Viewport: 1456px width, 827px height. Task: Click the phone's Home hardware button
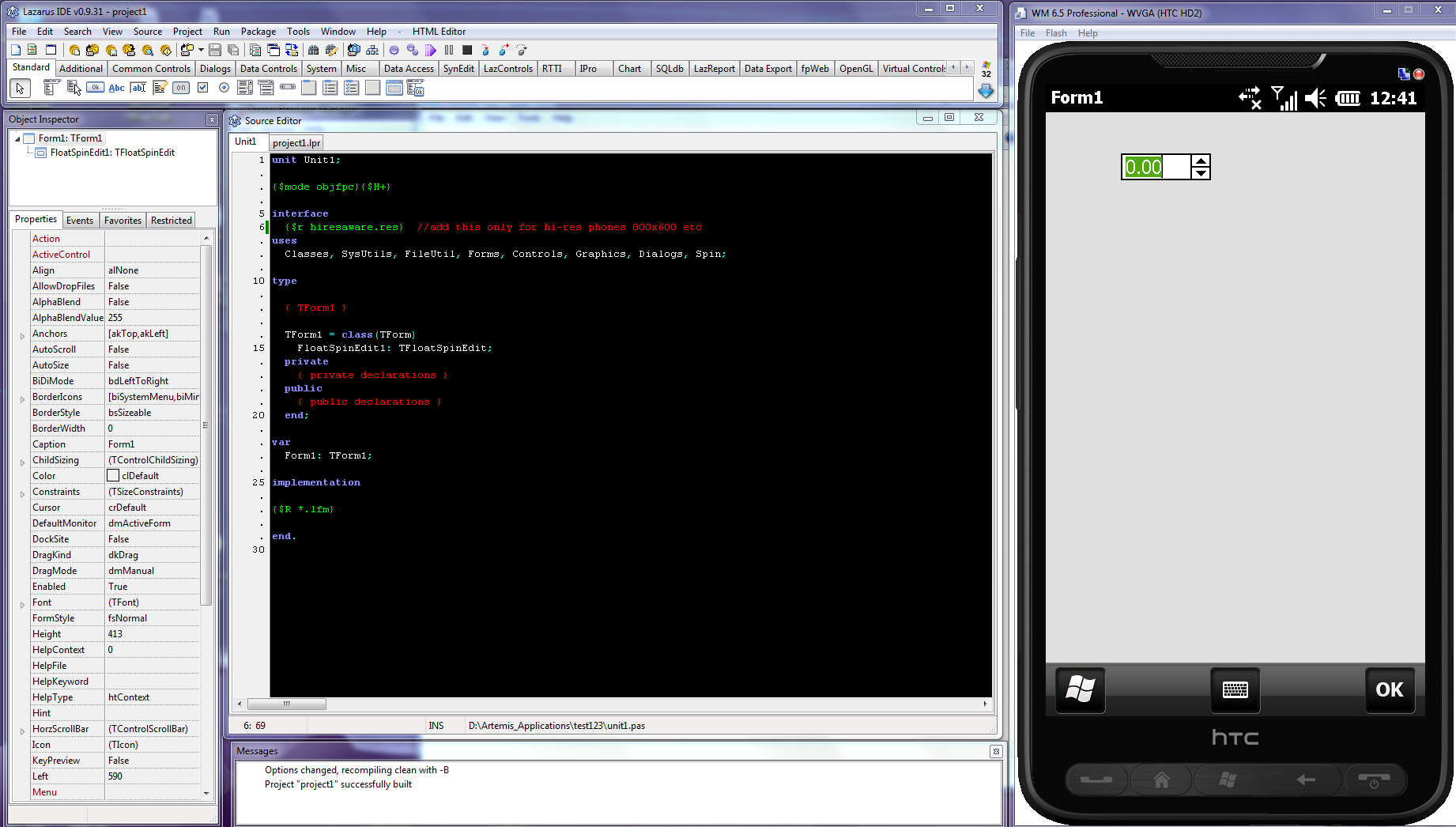click(x=1161, y=780)
